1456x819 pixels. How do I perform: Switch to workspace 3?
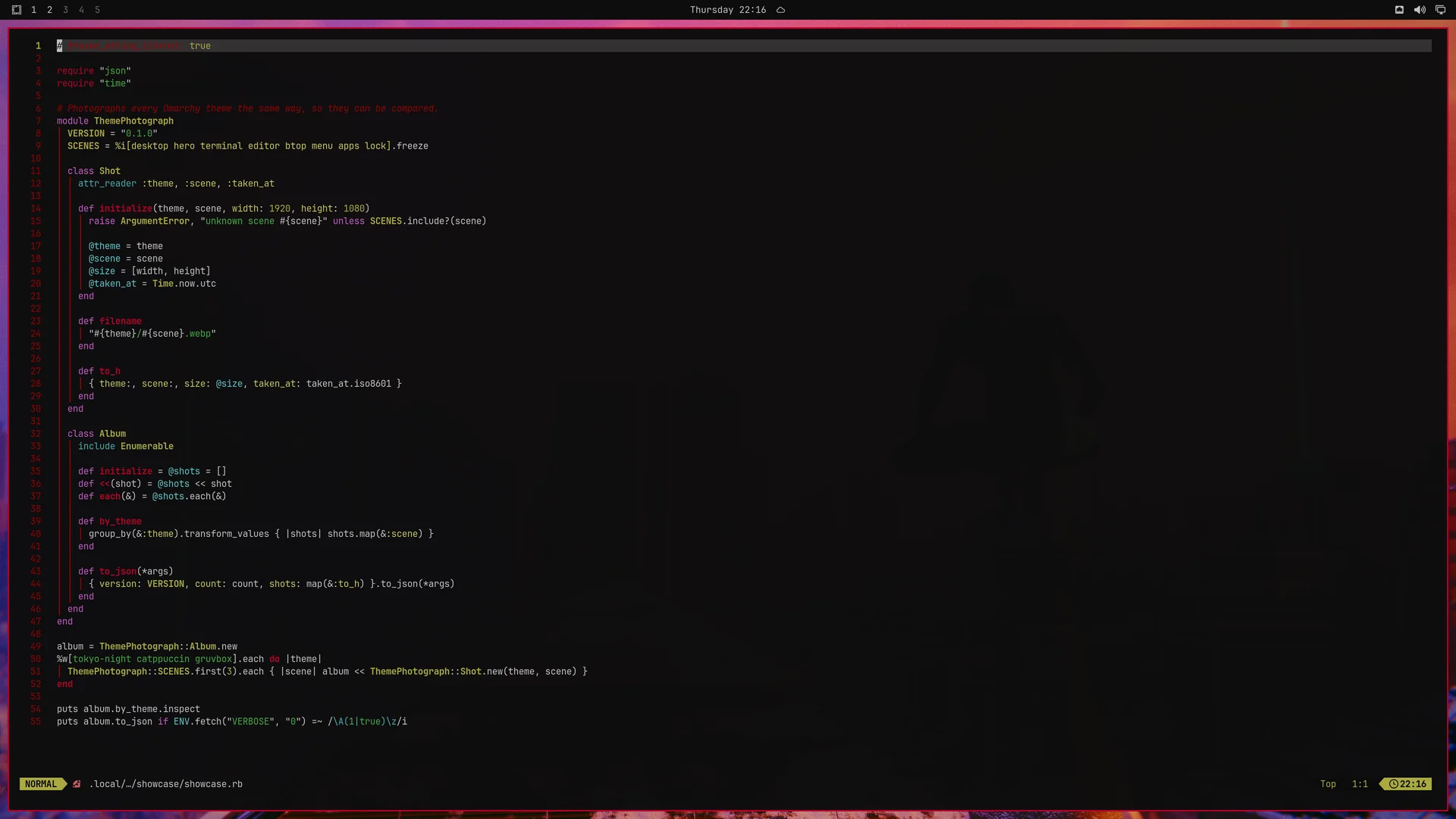[65, 10]
